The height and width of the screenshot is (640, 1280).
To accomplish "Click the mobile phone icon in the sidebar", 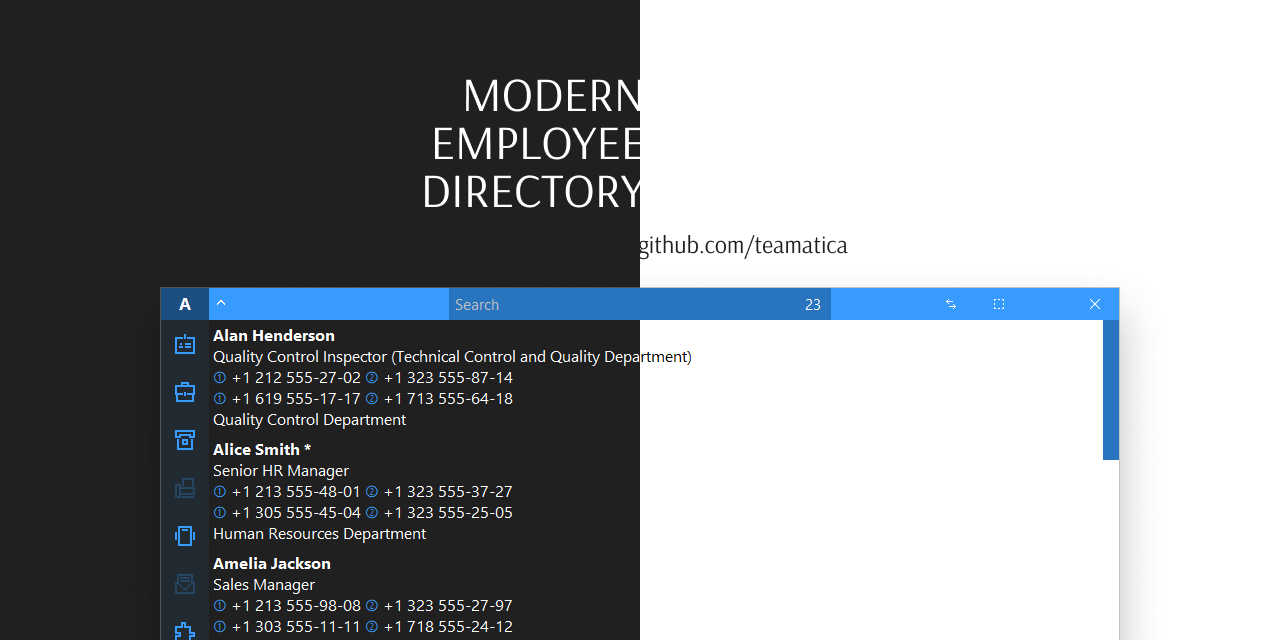I will pos(185,535).
